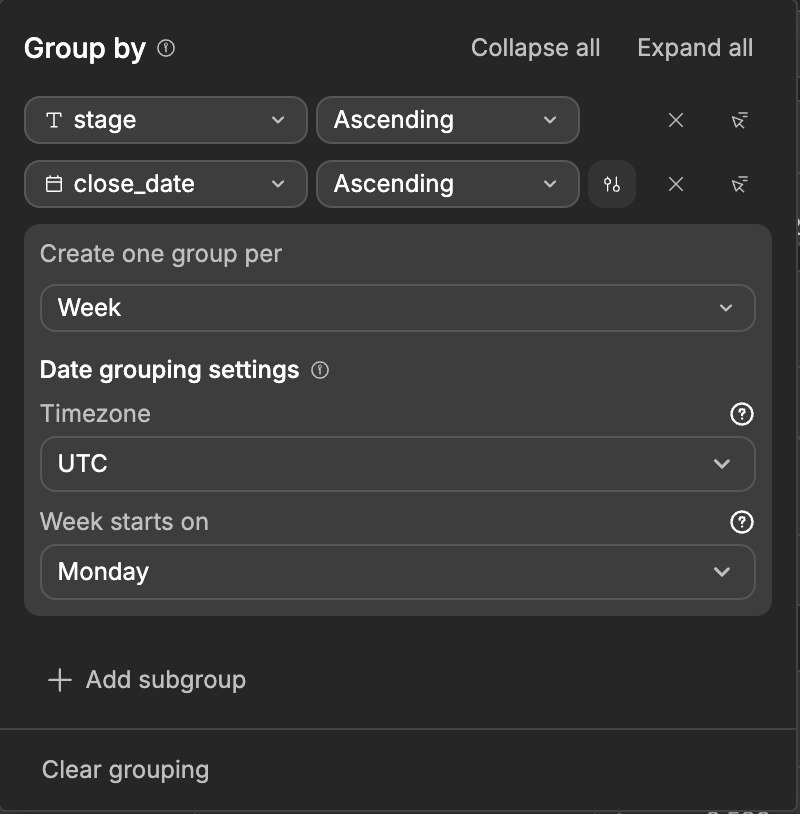The width and height of the screenshot is (800, 814).
Task: Open the UTC timezone dropdown
Action: click(x=398, y=464)
